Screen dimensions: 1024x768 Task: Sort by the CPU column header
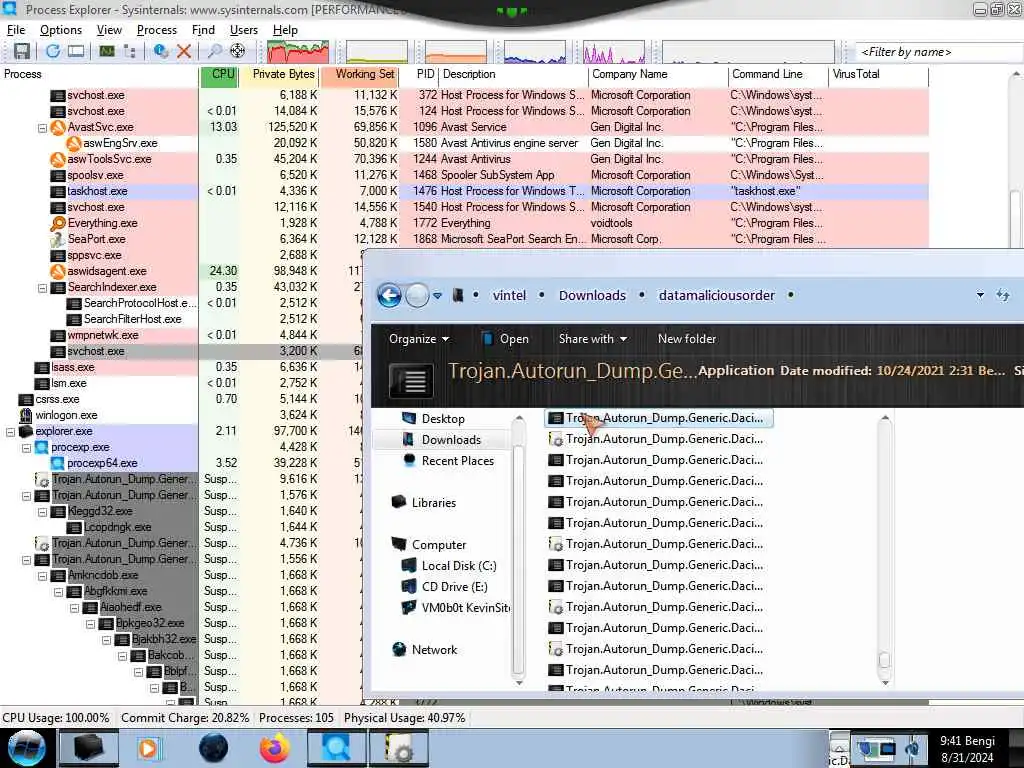218,74
